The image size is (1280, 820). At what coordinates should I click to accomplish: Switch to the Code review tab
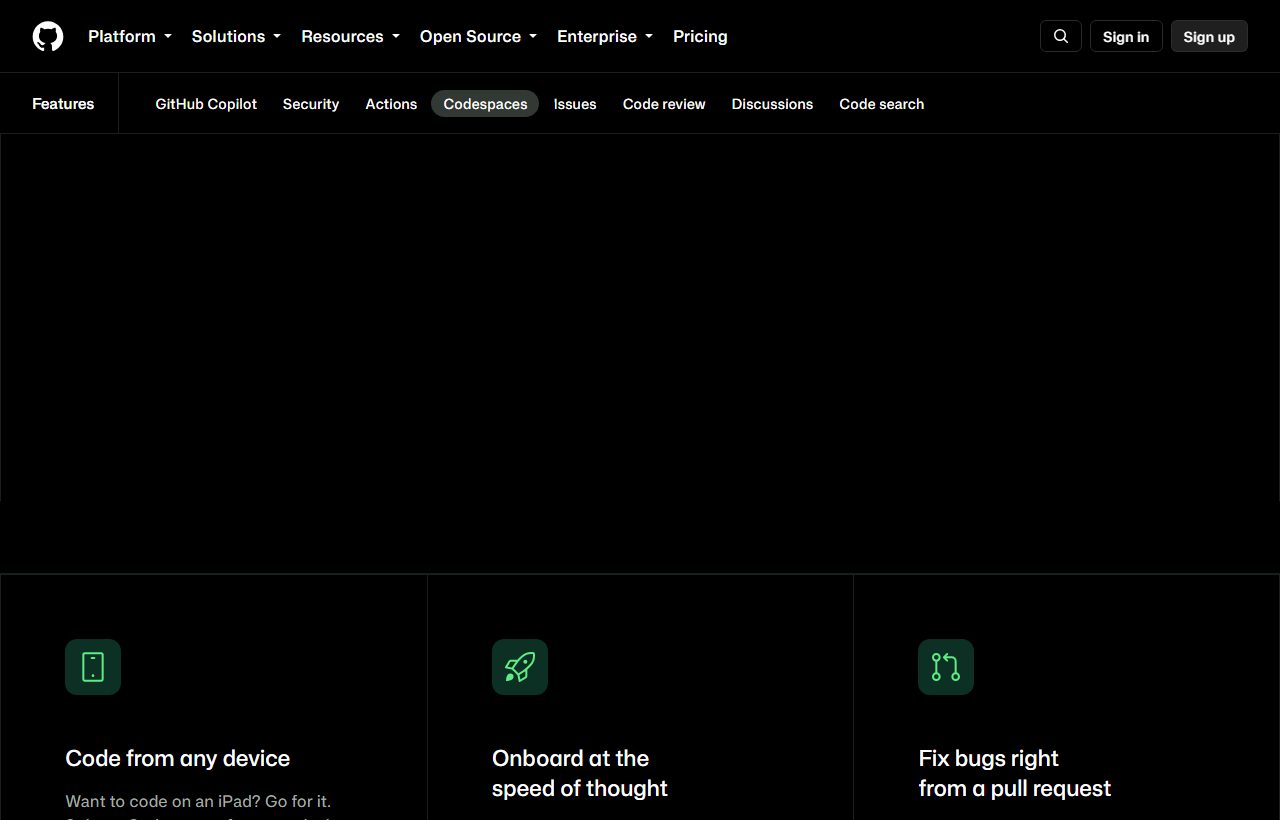tap(664, 104)
